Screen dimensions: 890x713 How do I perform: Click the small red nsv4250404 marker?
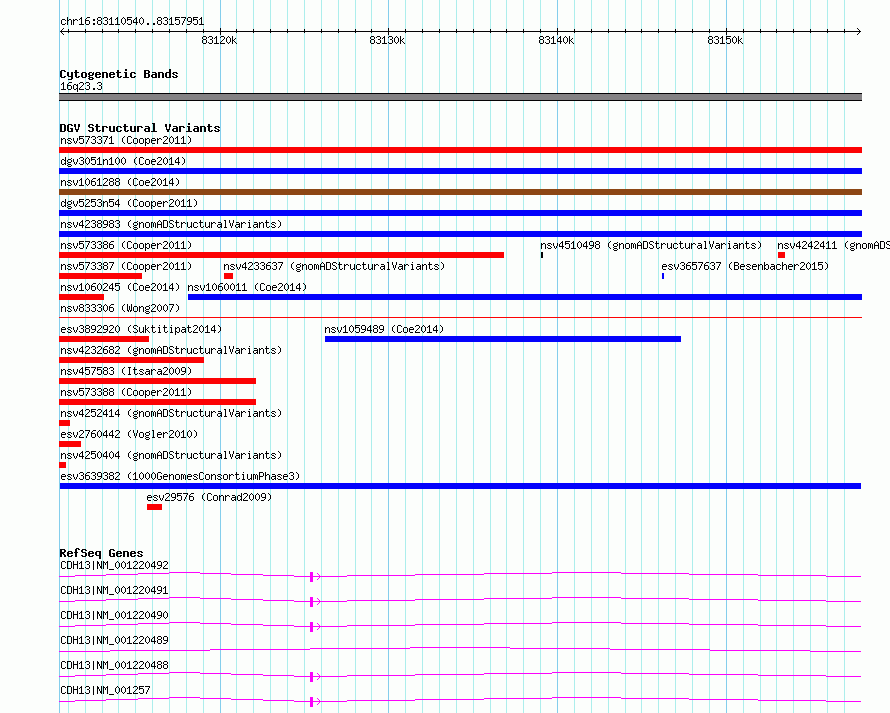click(63, 465)
